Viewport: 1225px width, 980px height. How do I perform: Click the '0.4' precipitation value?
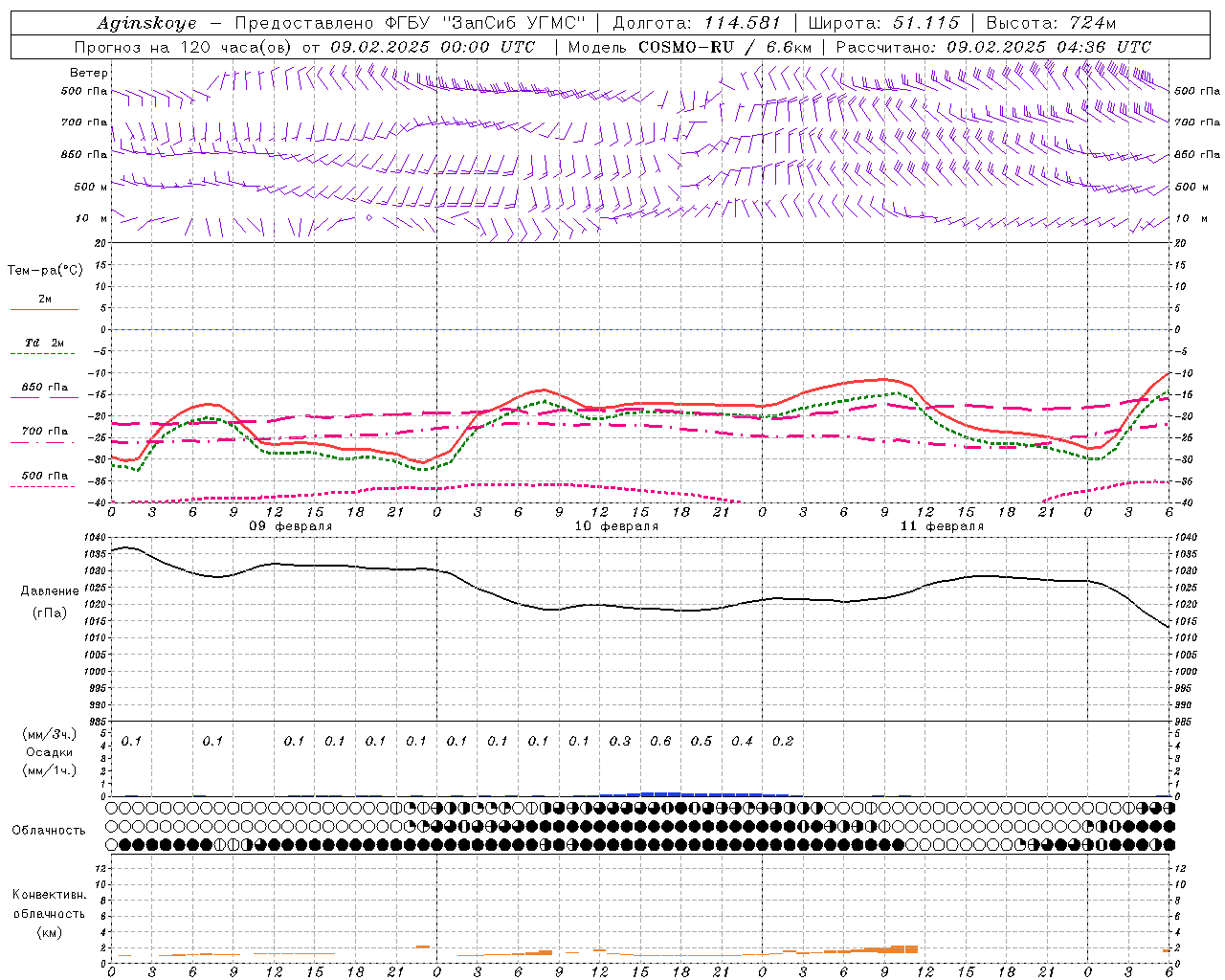pyautogui.click(x=742, y=741)
